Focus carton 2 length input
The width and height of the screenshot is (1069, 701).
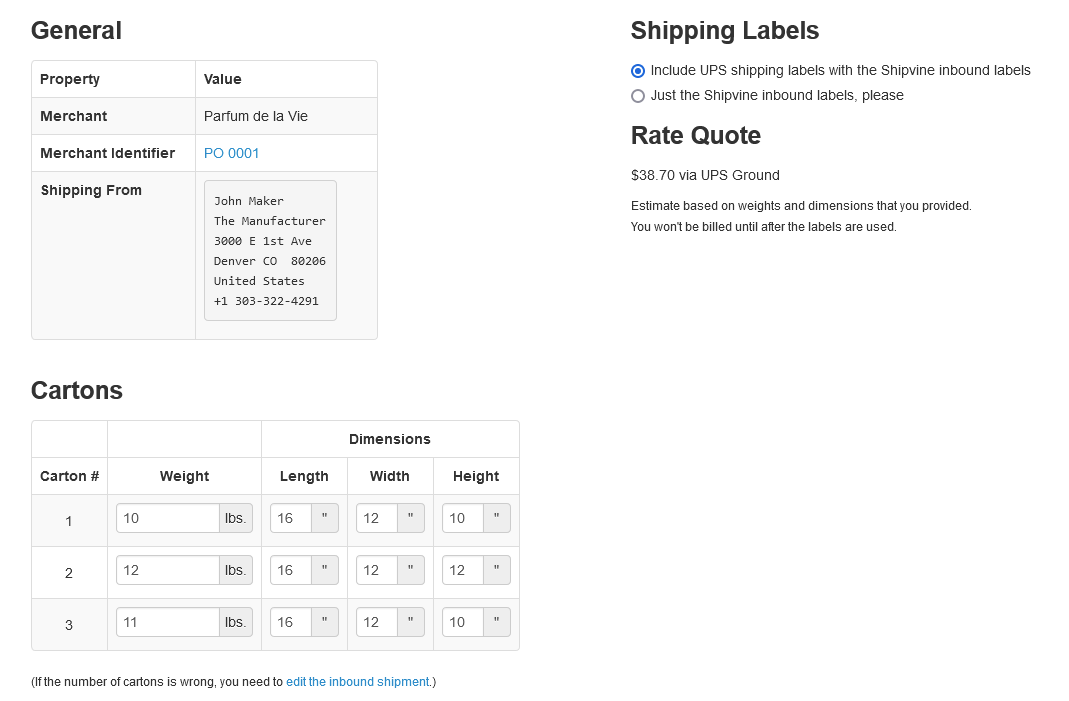(x=291, y=570)
